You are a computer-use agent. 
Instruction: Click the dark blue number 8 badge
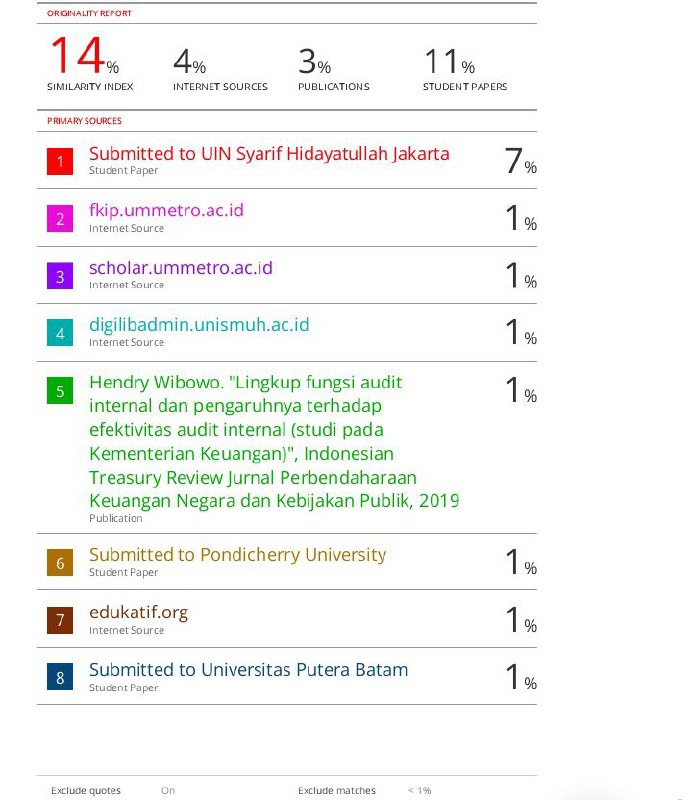coord(60,677)
